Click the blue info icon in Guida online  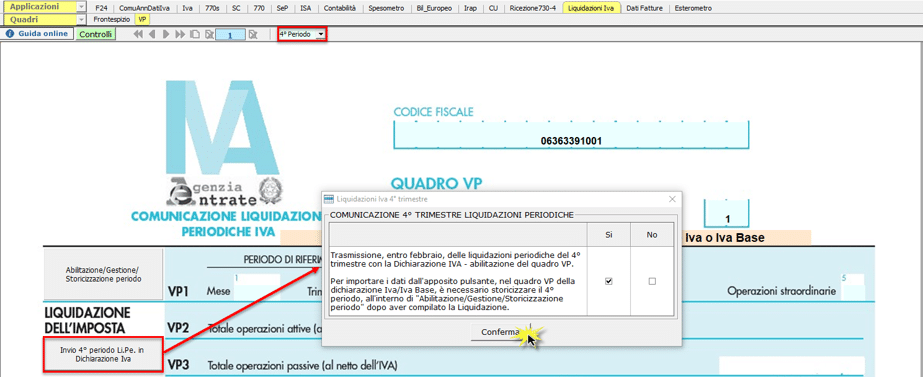coord(10,34)
